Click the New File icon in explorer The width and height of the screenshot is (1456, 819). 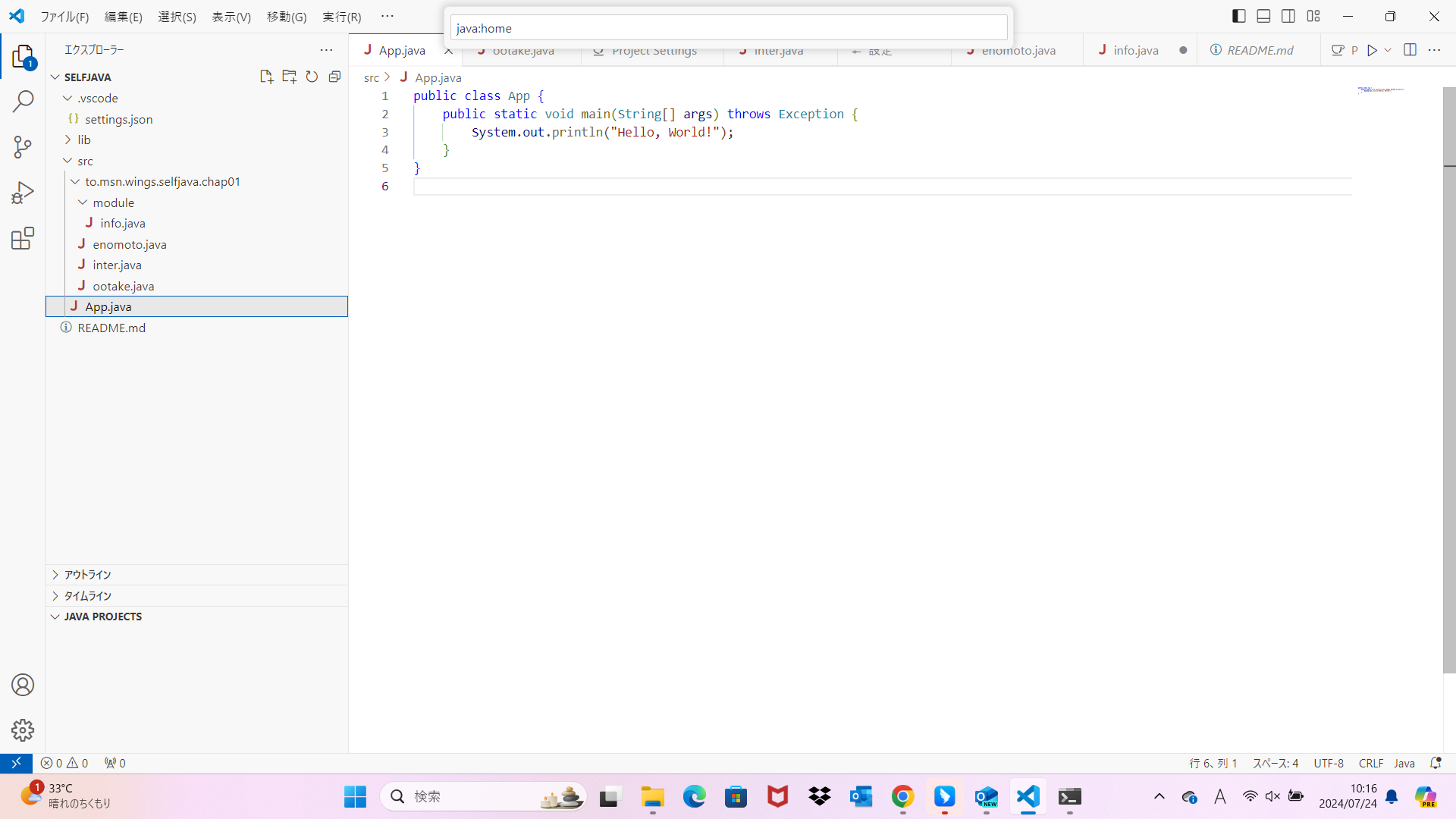tap(266, 77)
